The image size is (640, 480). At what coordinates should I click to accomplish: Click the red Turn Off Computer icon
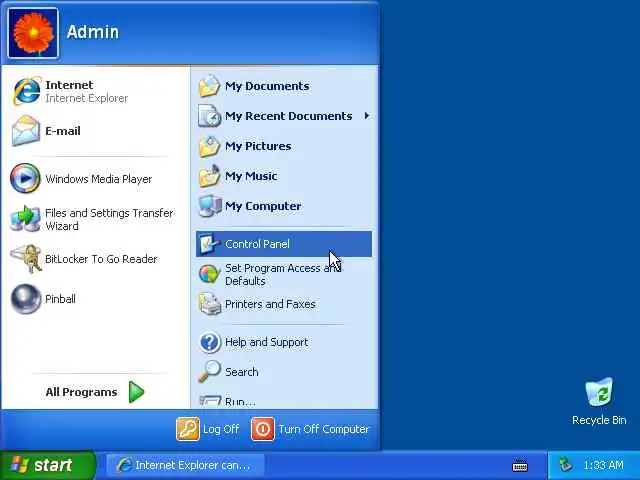pyautogui.click(x=263, y=429)
